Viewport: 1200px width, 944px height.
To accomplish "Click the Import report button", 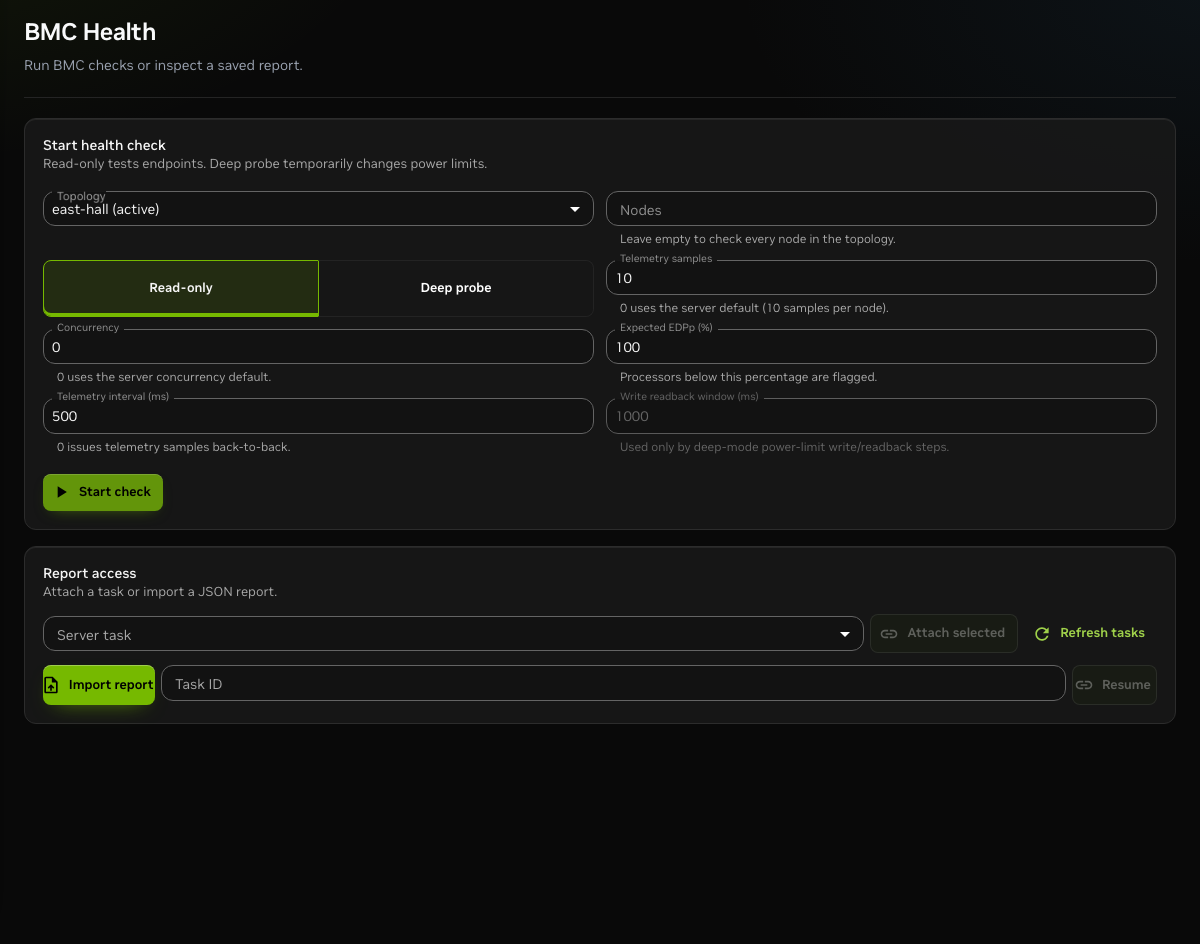I will [99, 685].
